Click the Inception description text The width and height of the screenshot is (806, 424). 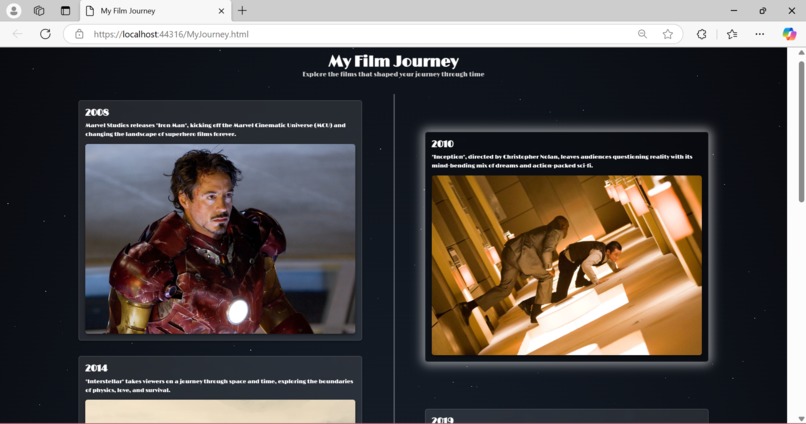[562, 161]
